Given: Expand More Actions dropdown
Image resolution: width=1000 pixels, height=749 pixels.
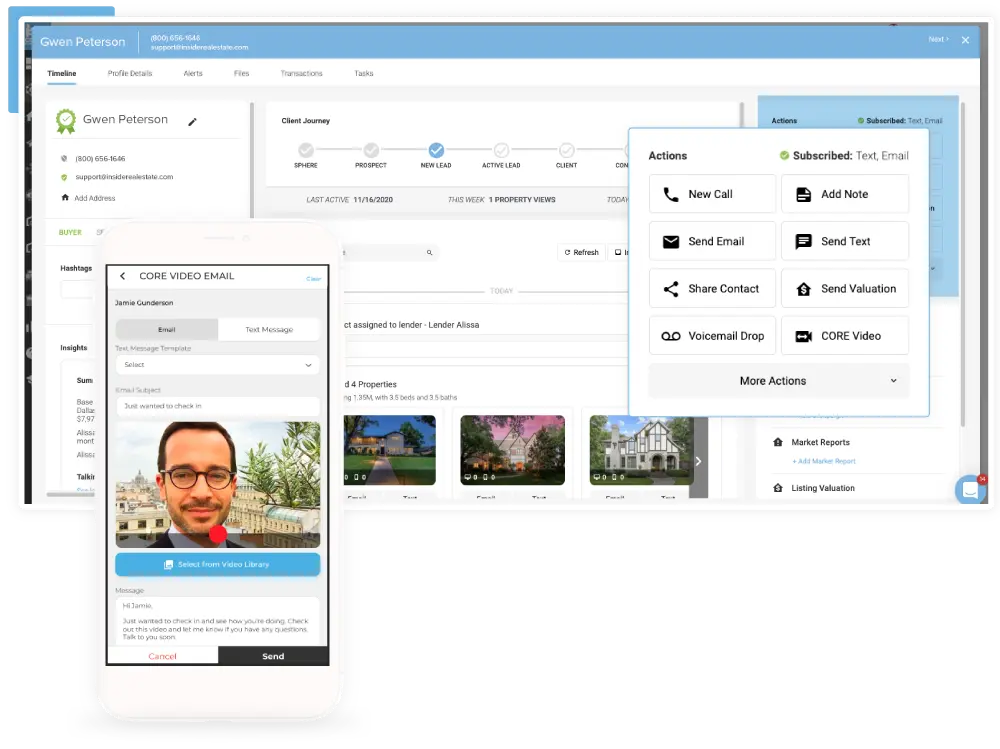Looking at the screenshot, I should 779,381.
